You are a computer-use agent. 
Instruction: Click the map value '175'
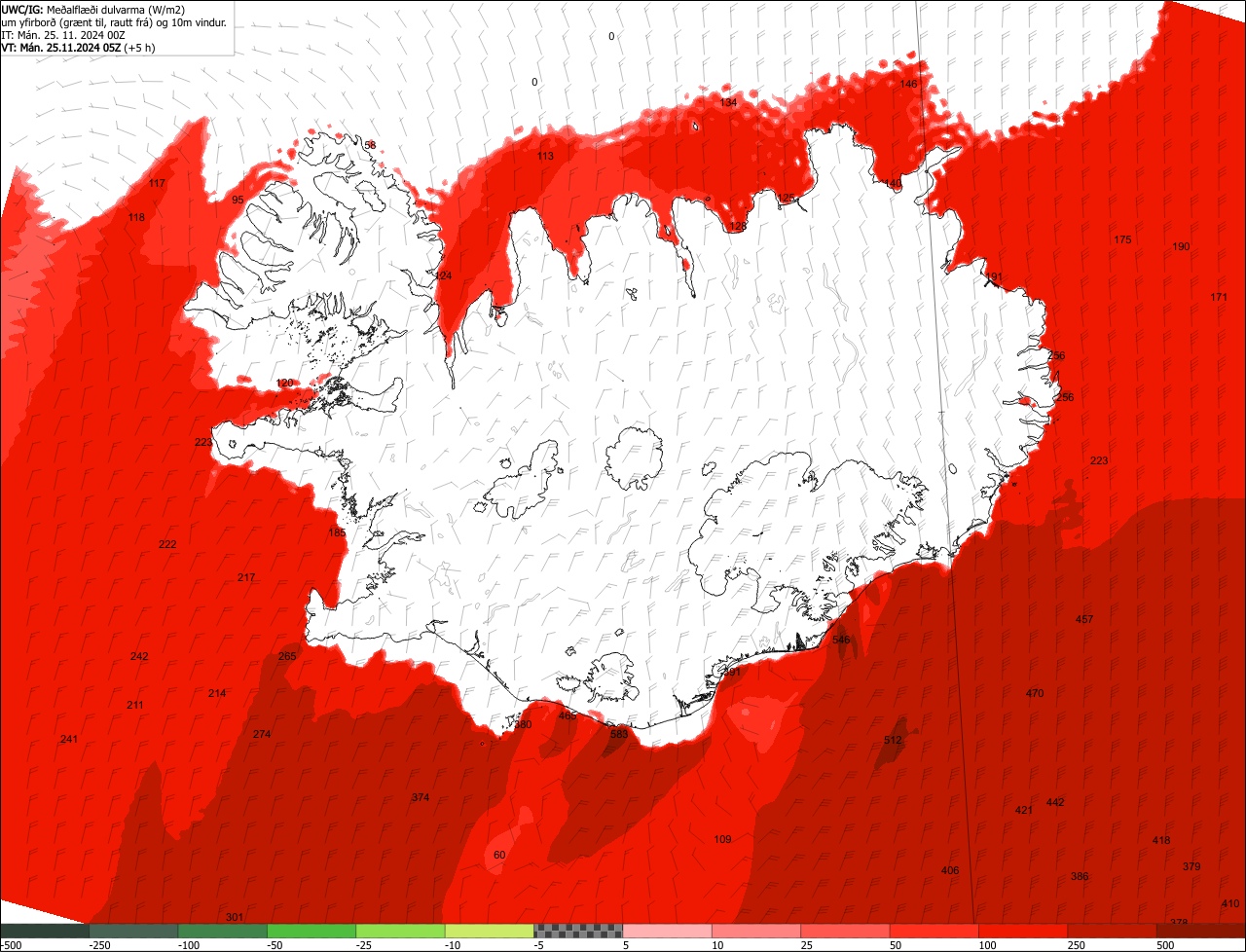click(1122, 239)
